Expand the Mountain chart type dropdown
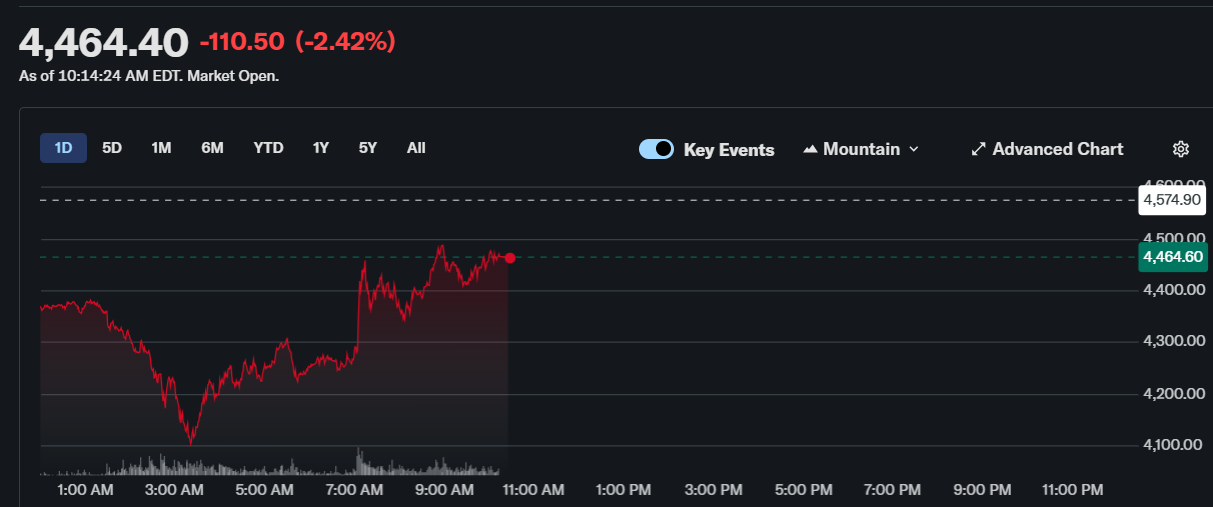Screen dimensions: 1213x507 pyautogui.click(x=912, y=149)
